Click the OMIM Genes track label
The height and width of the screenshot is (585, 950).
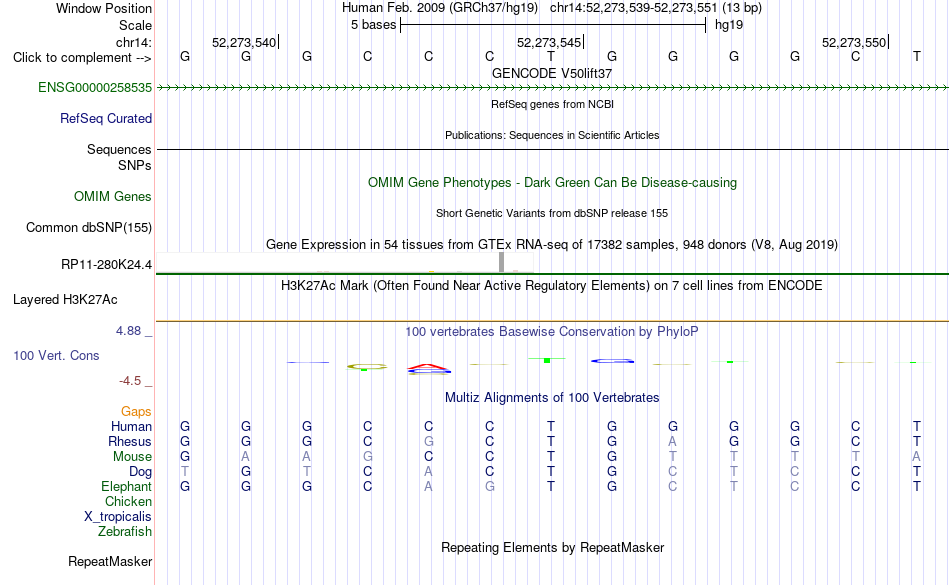tap(113, 197)
